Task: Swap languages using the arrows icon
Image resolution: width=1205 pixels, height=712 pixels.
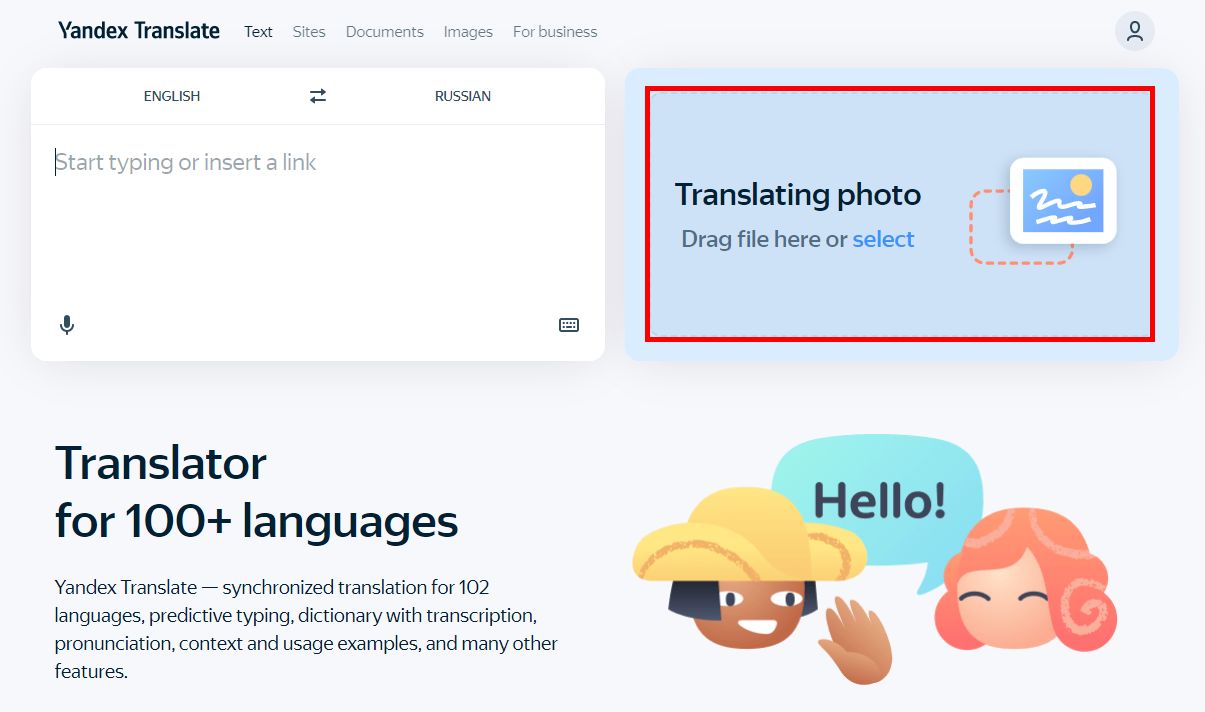Action: [x=318, y=96]
